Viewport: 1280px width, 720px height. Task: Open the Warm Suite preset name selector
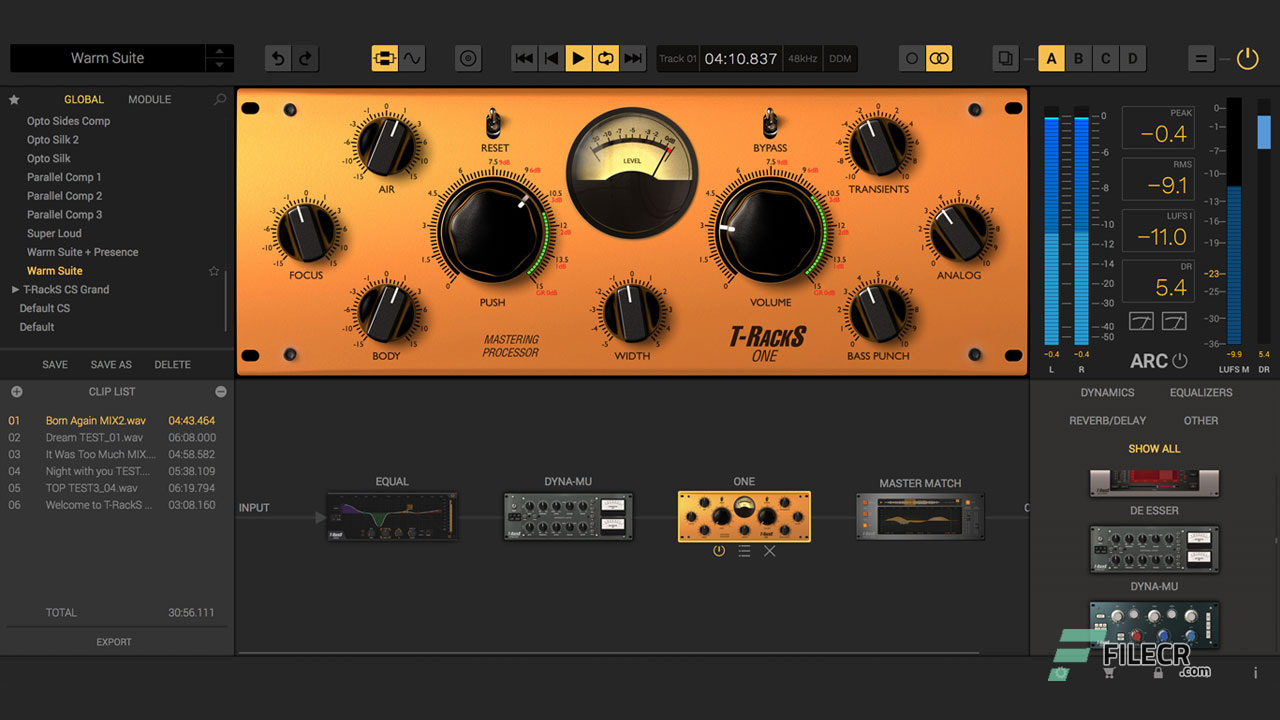(x=107, y=58)
